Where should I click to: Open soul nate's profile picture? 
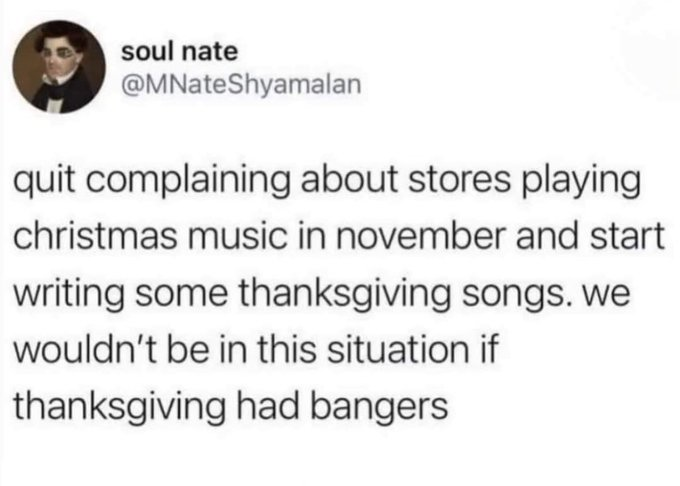pyautogui.click(x=59, y=67)
